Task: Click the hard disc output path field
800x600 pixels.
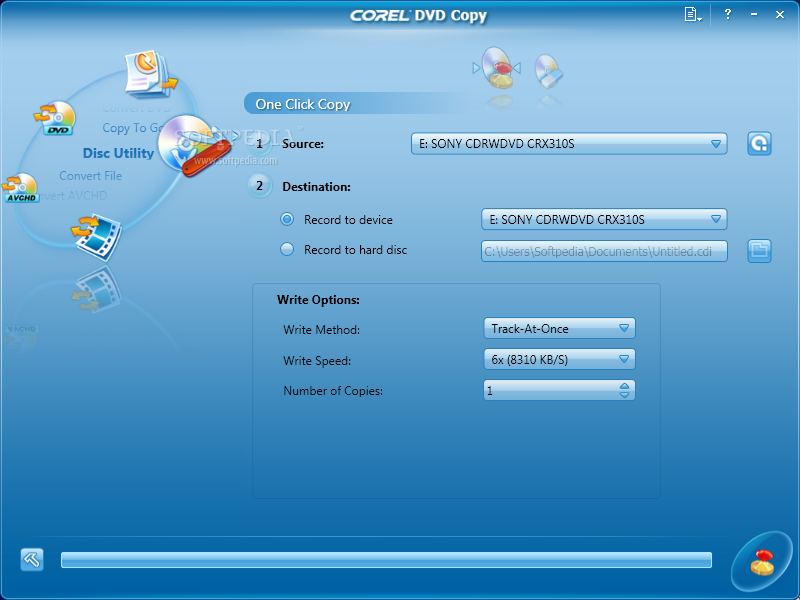Action: point(604,251)
